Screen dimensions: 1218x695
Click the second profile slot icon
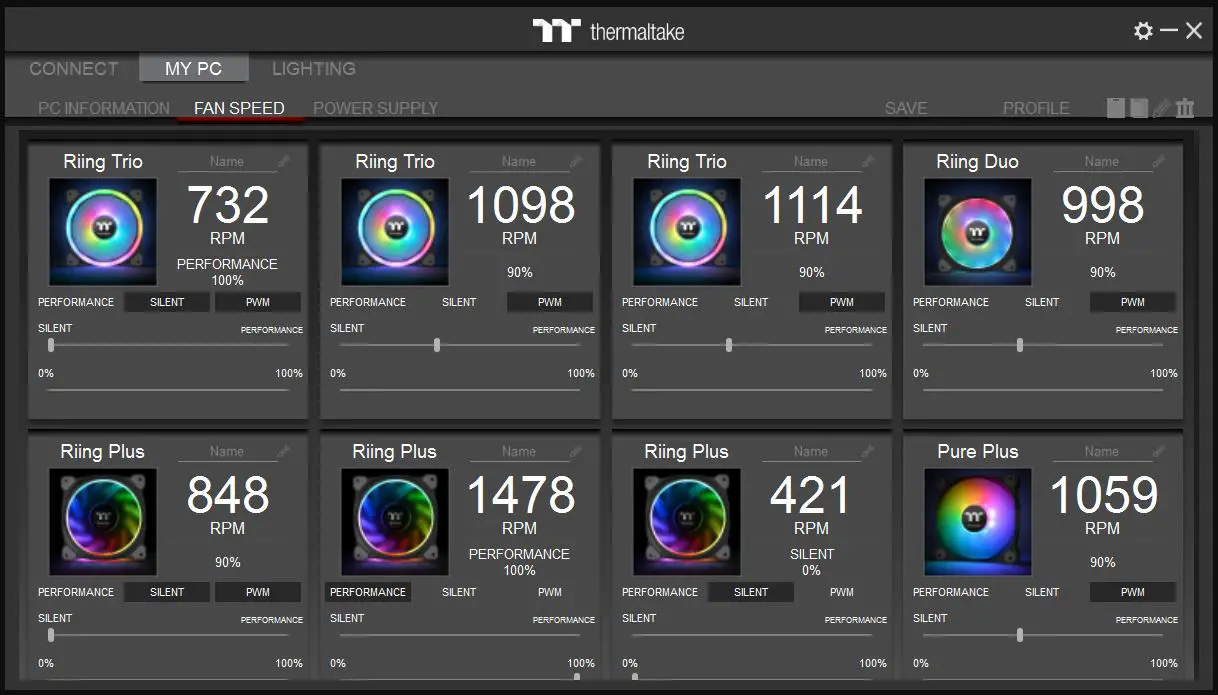tap(1138, 107)
